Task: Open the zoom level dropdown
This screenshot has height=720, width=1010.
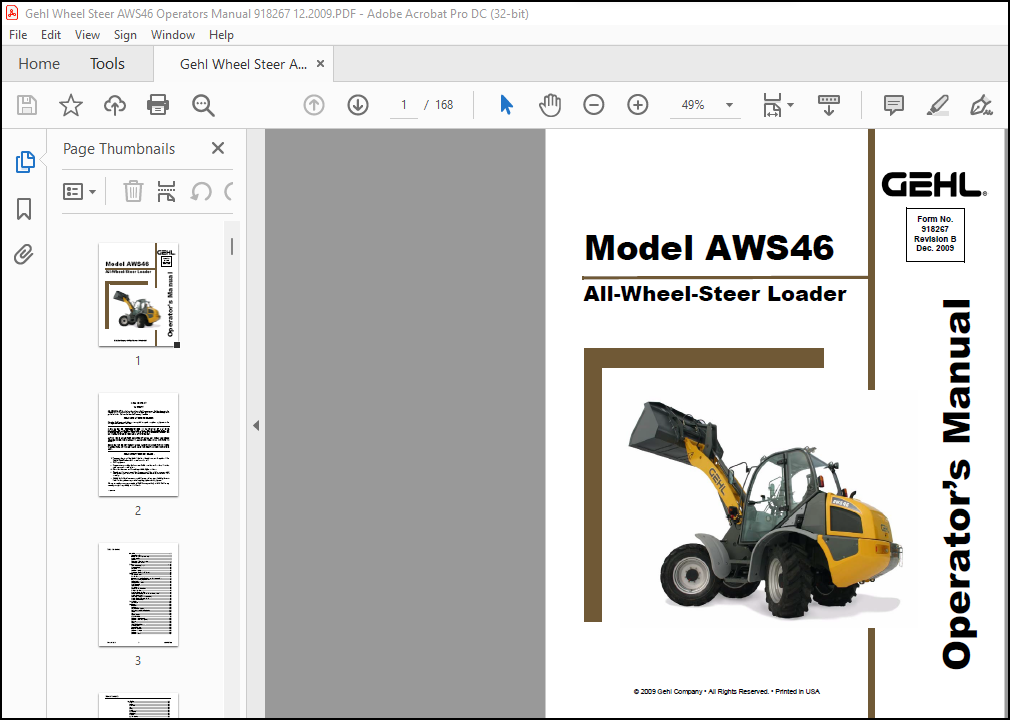Action: 729,105
